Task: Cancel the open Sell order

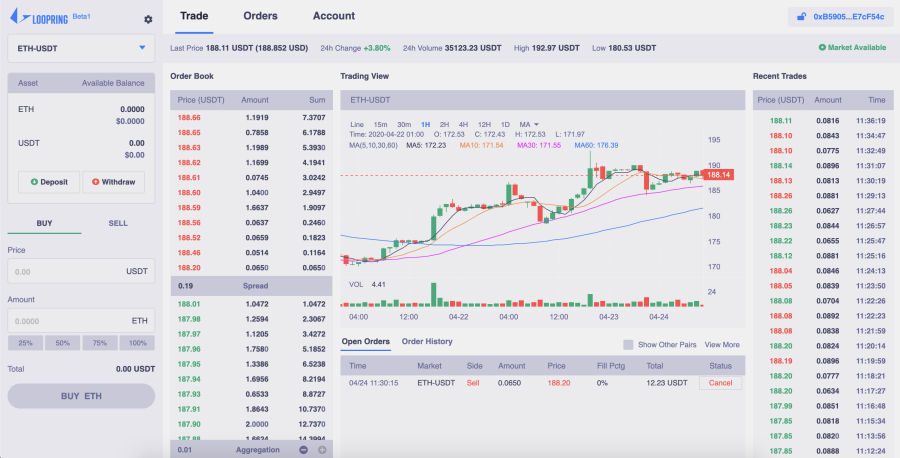Action: [x=720, y=383]
